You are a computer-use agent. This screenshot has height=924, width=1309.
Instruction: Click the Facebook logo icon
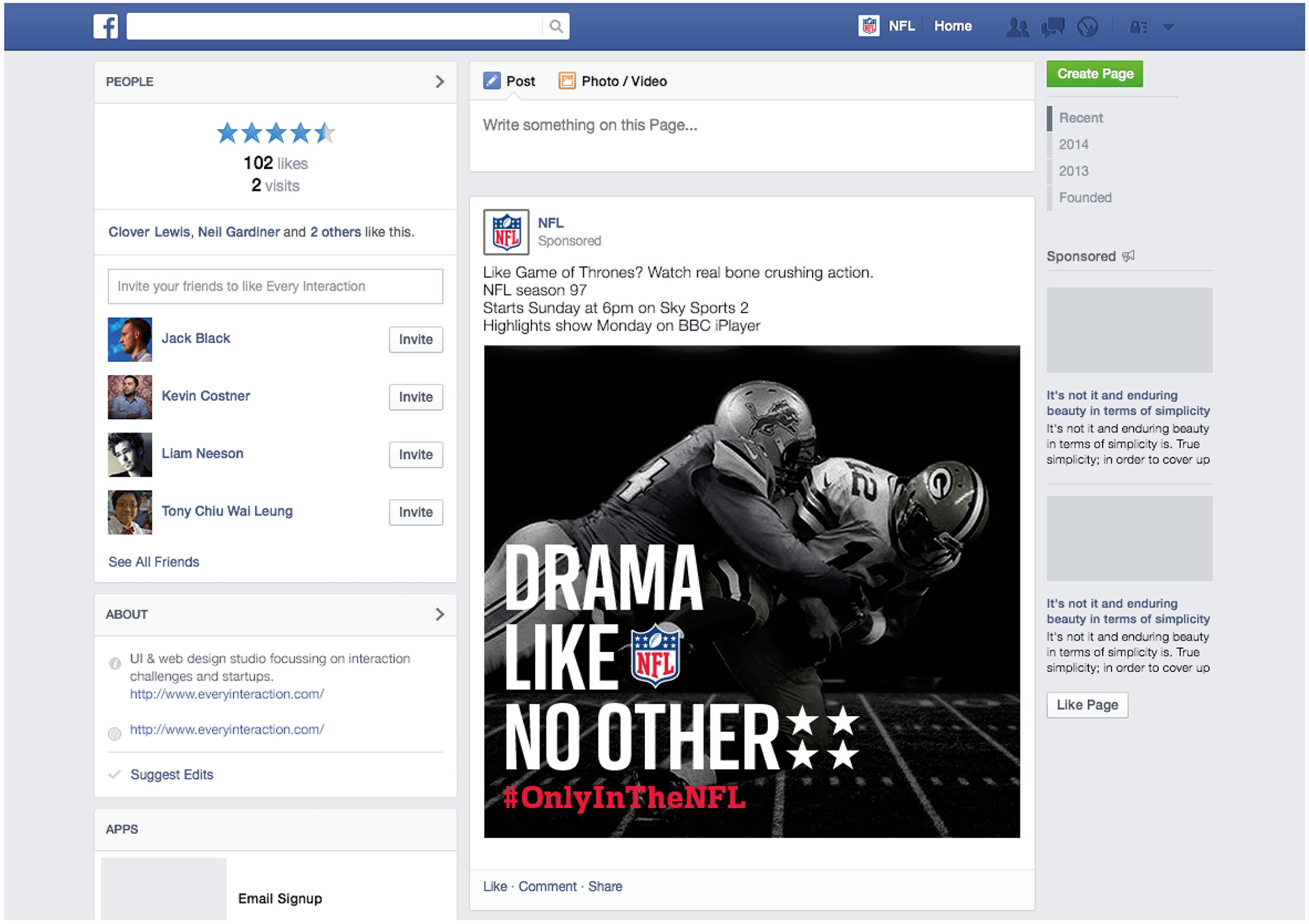point(106,26)
